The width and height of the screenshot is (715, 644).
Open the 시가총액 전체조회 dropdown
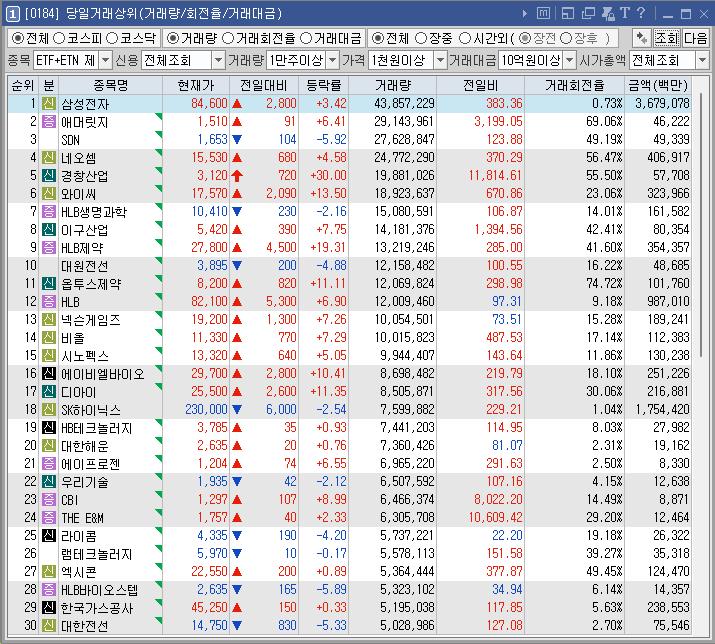pos(702,60)
